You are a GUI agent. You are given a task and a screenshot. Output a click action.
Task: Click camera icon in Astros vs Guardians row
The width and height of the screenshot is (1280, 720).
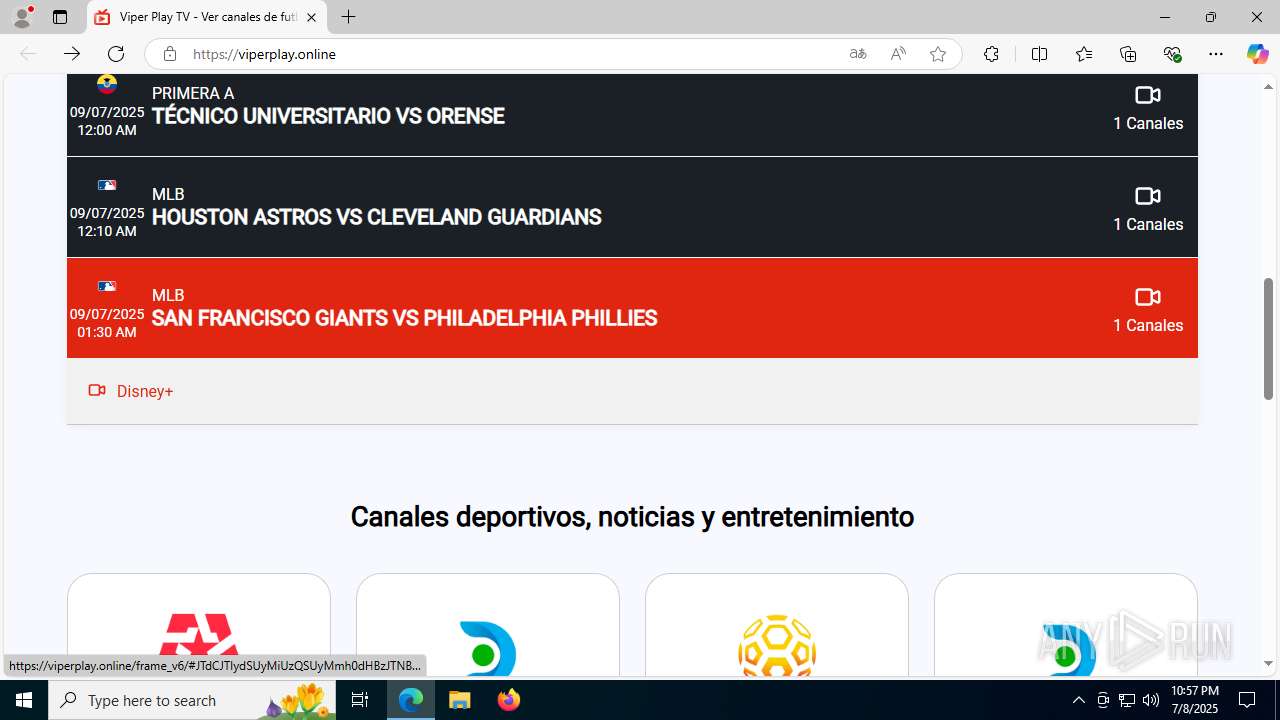click(1148, 196)
